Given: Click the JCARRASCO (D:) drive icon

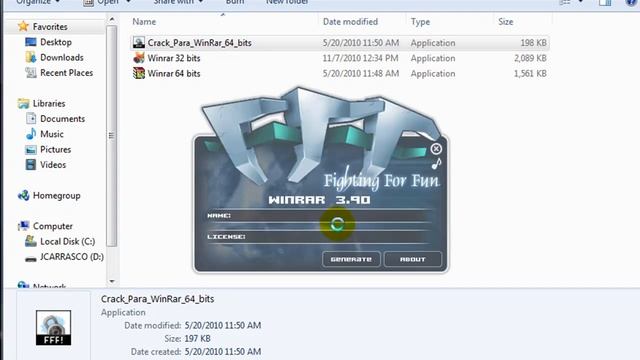Looking at the screenshot, I should 31,259.
